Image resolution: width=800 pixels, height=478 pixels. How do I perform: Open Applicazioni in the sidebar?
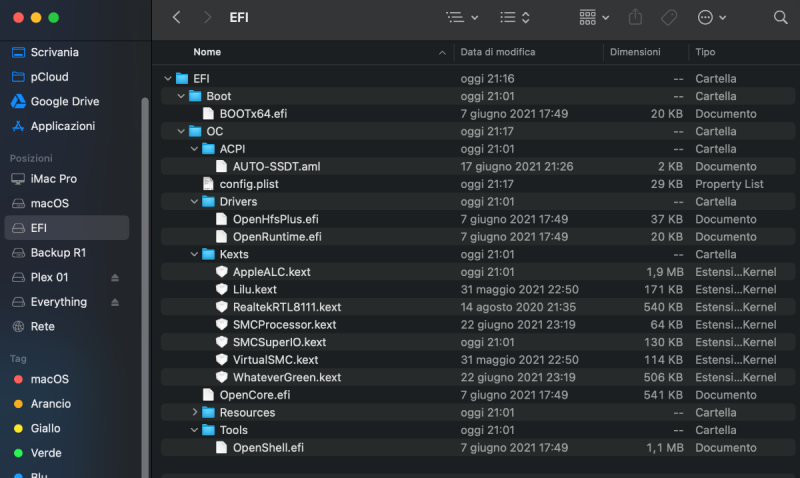[x=62, y=126]
